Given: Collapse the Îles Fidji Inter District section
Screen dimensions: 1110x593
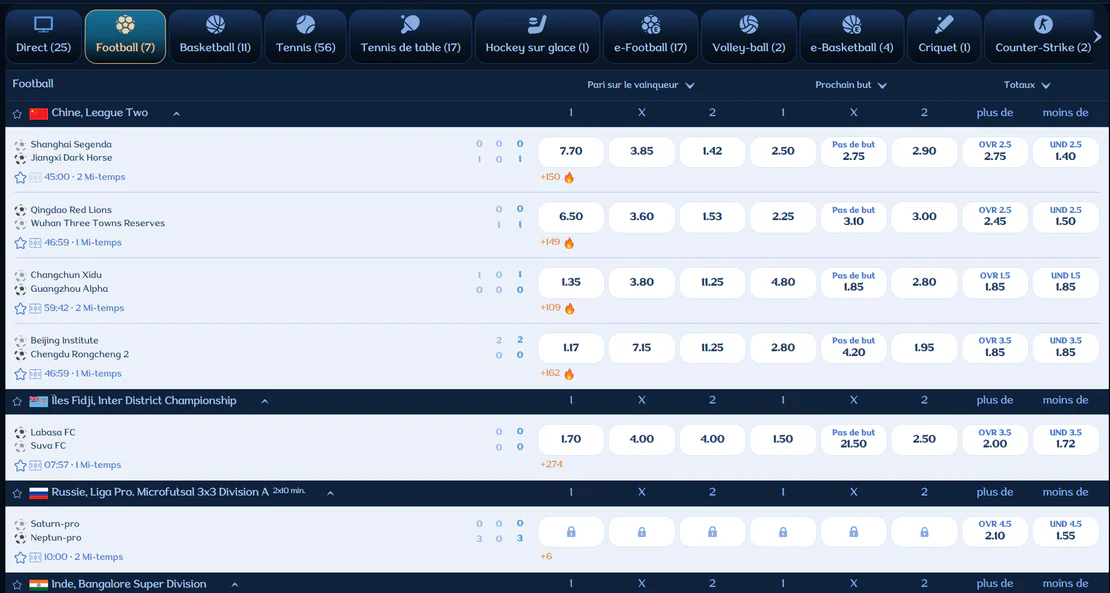Looking at the screenshot, I should pos(265,401).
